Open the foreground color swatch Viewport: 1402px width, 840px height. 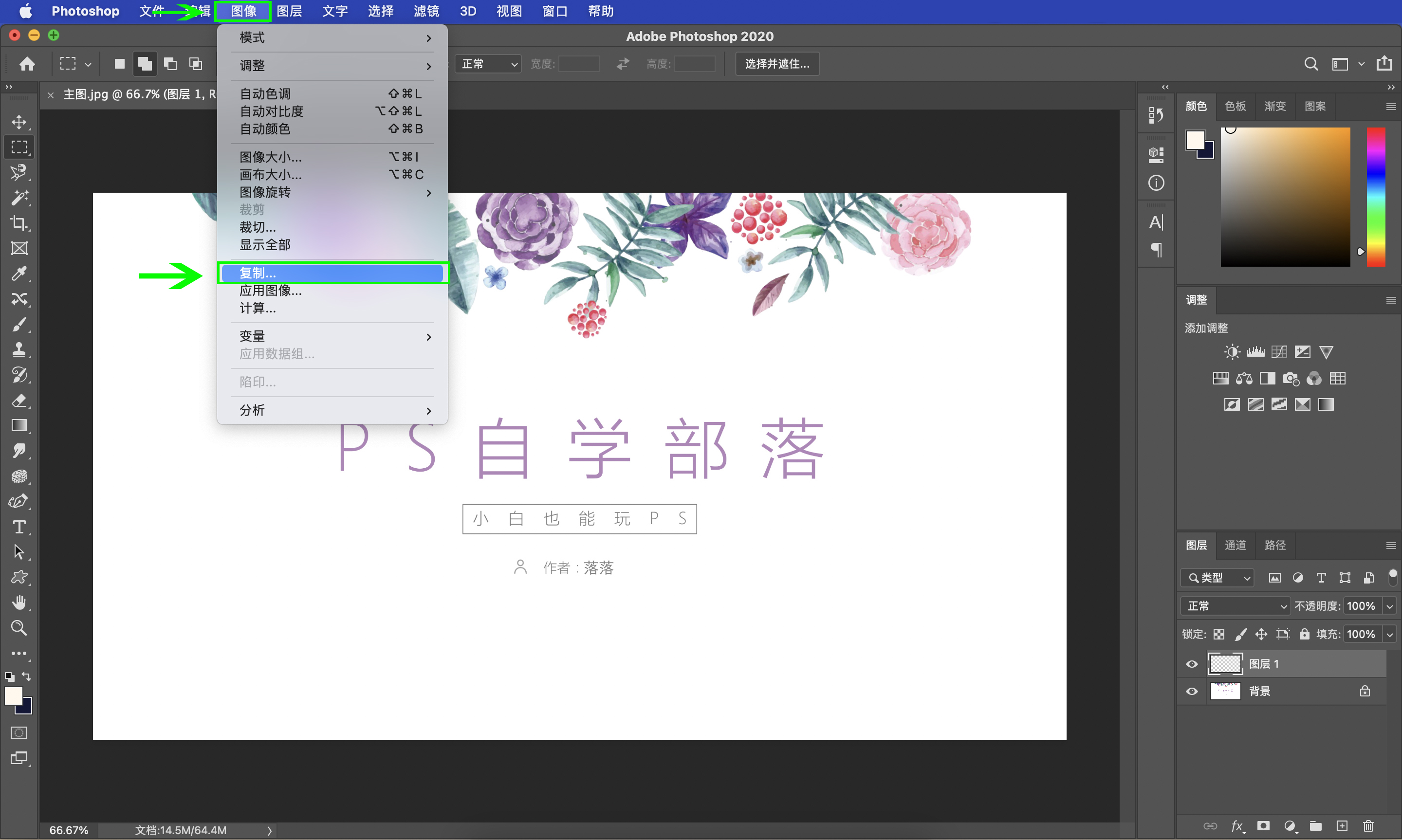click(x=14, y=695)
